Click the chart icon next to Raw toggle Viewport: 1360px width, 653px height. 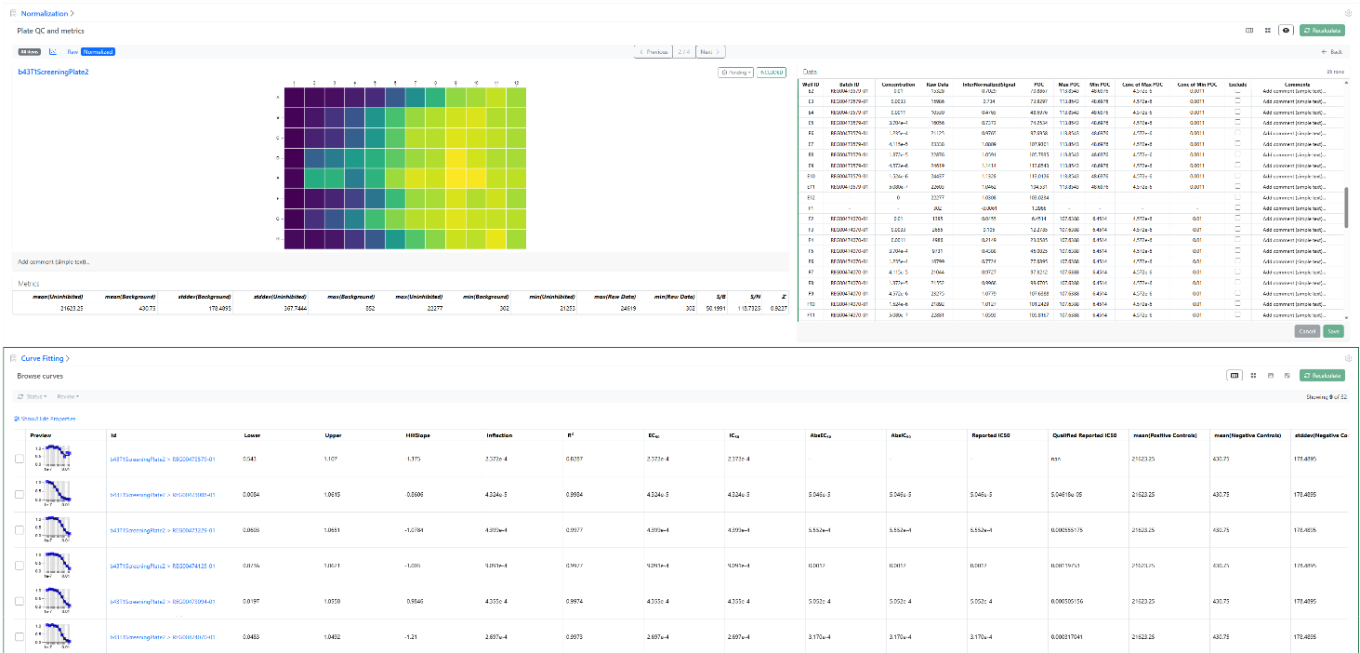click(53, 51)
